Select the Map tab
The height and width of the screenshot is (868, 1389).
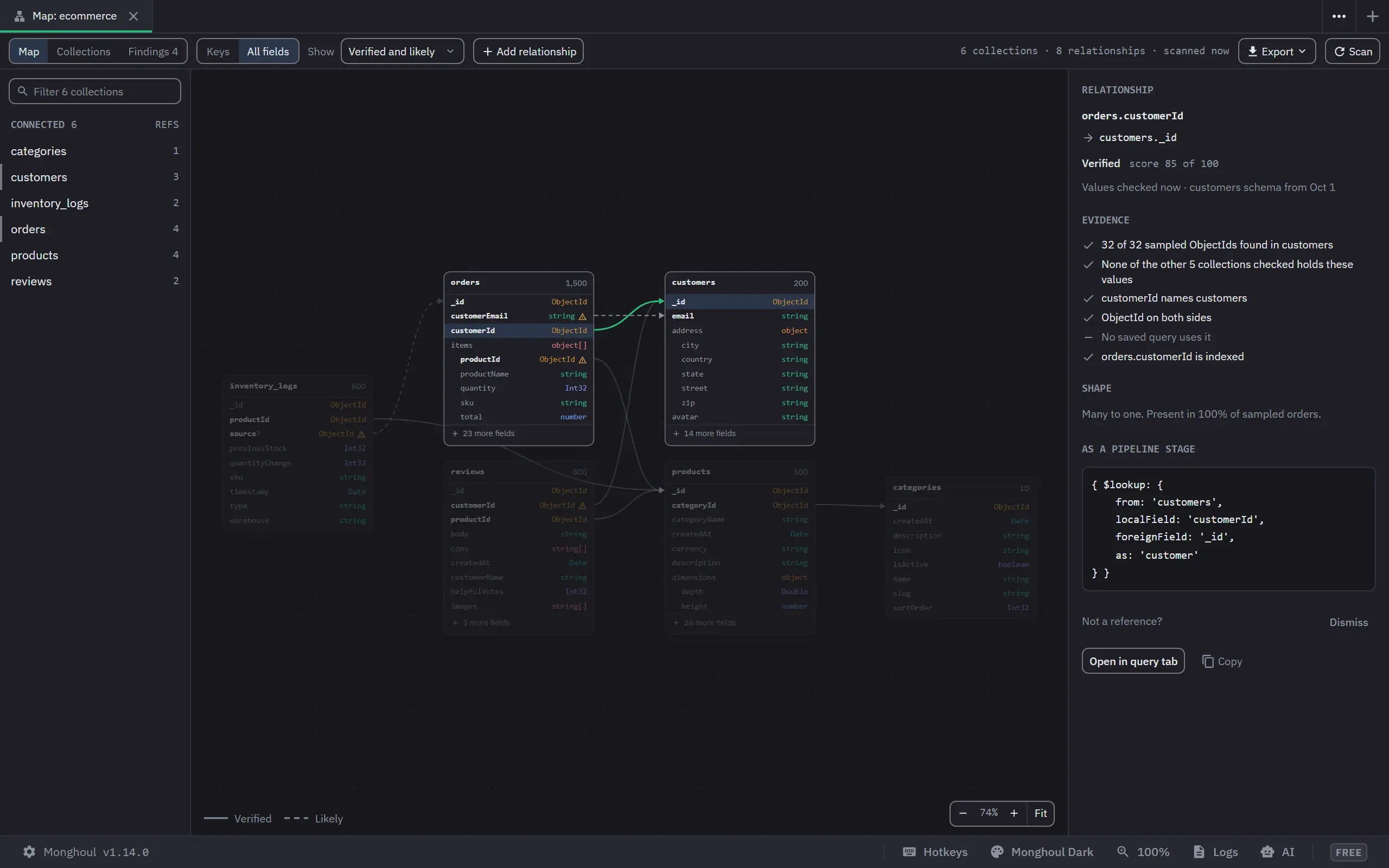(29, 51)
